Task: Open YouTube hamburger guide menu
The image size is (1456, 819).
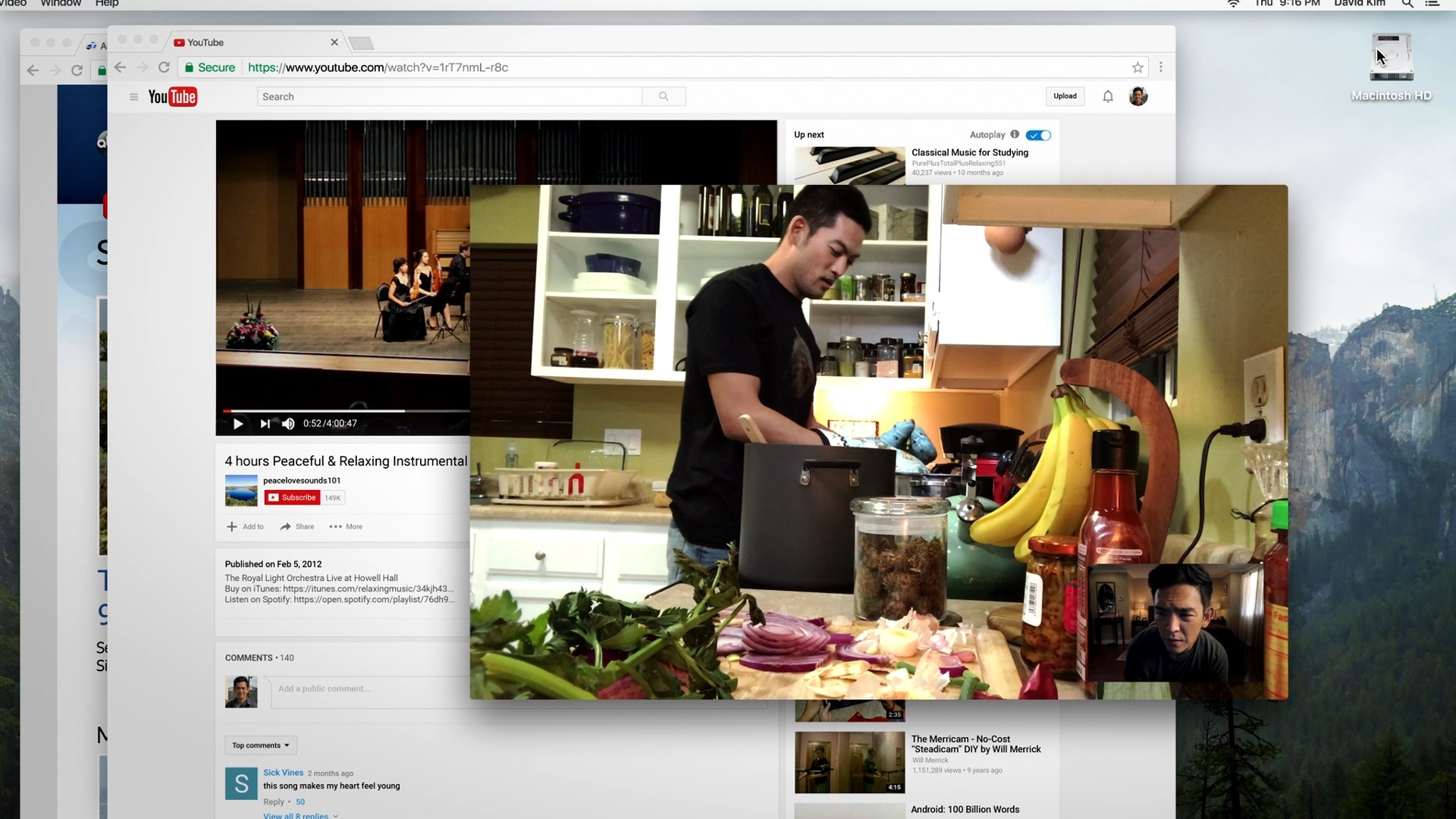Action: tap(133, 97)
